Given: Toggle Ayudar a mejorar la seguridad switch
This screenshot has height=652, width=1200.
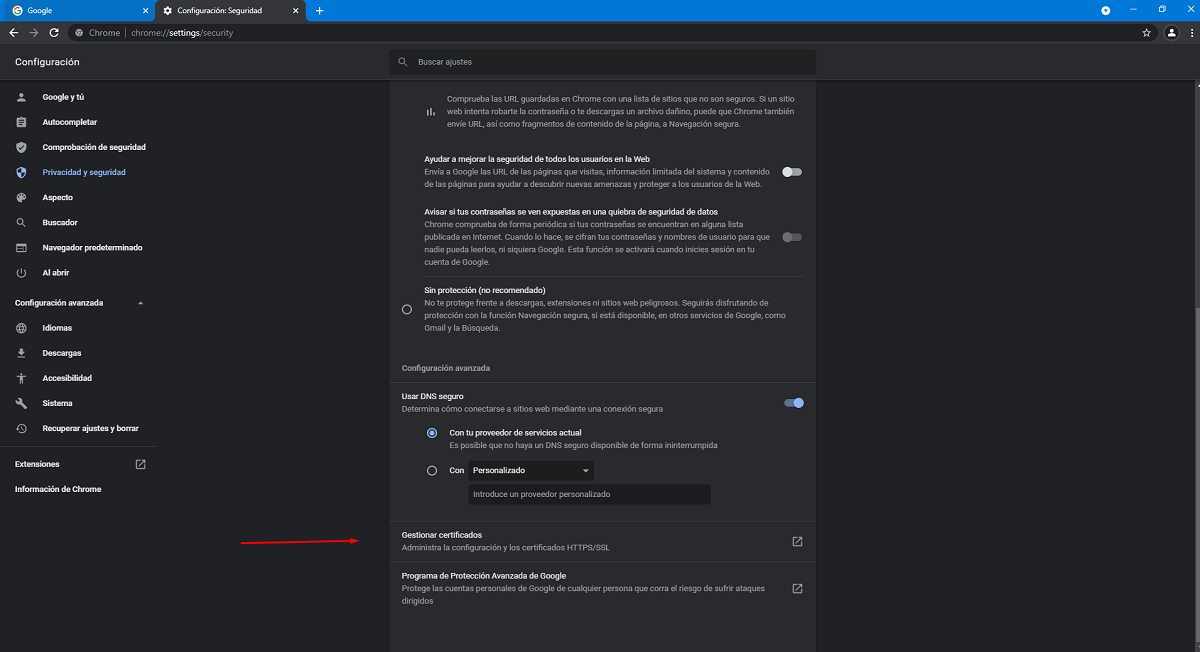Looking at the screenshot, I should point(792,172).
